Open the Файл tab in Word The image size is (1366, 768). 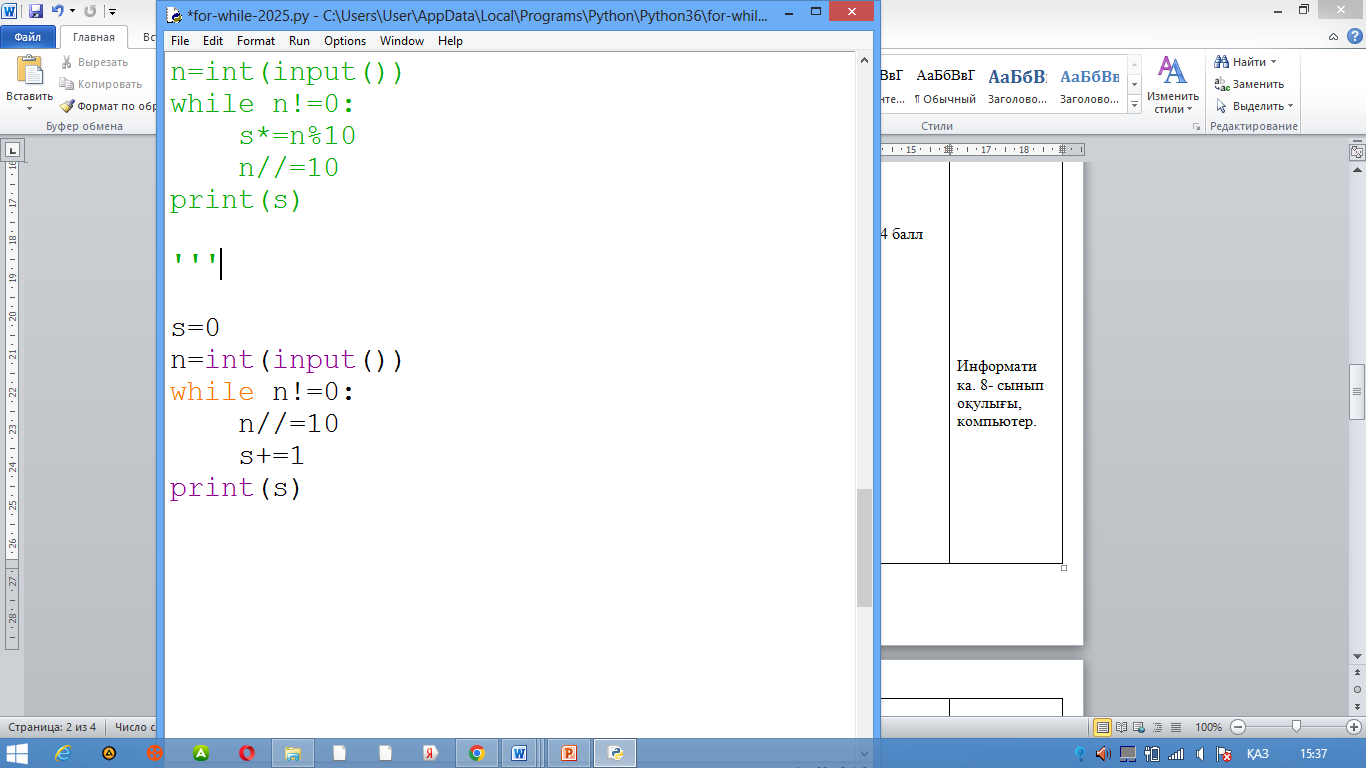click(x=27, y=37)
